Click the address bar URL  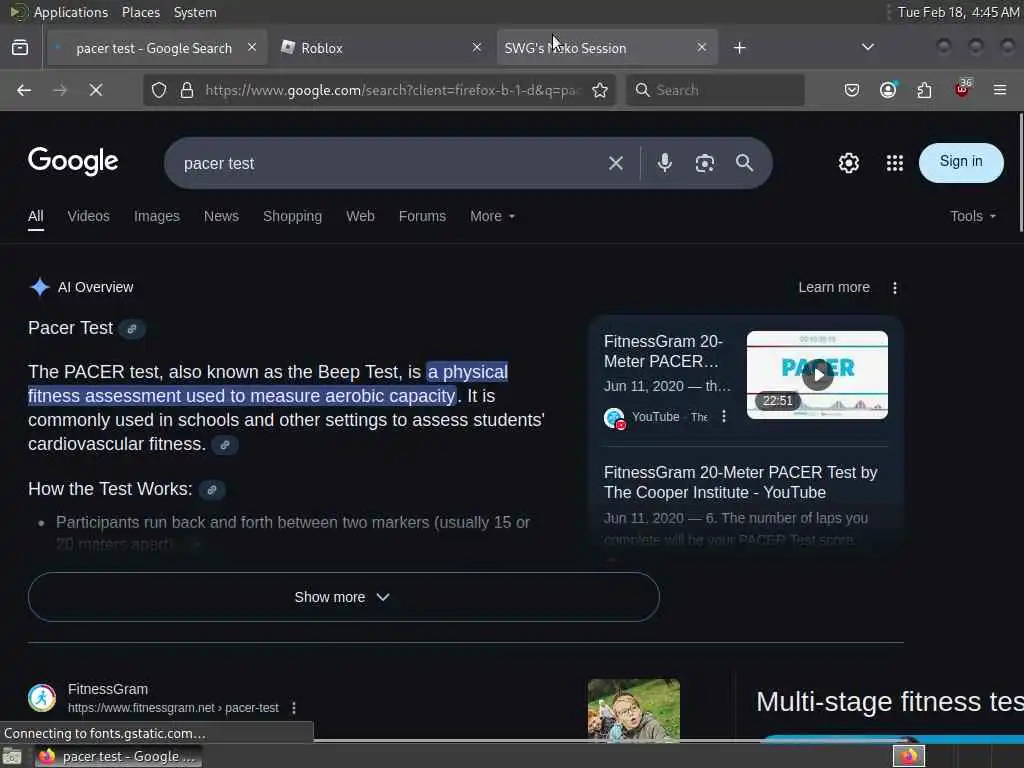point(392,90)
